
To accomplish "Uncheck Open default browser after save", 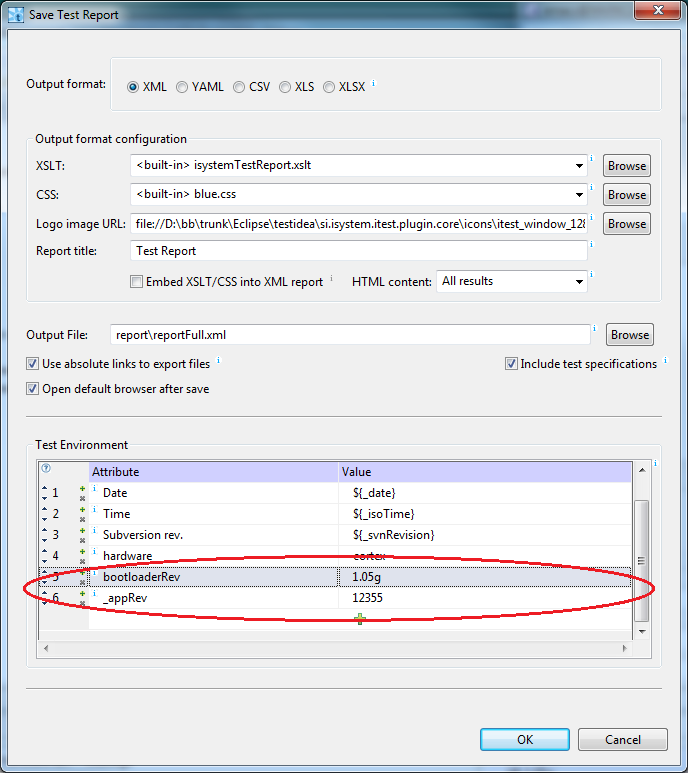I will [33, 389].
